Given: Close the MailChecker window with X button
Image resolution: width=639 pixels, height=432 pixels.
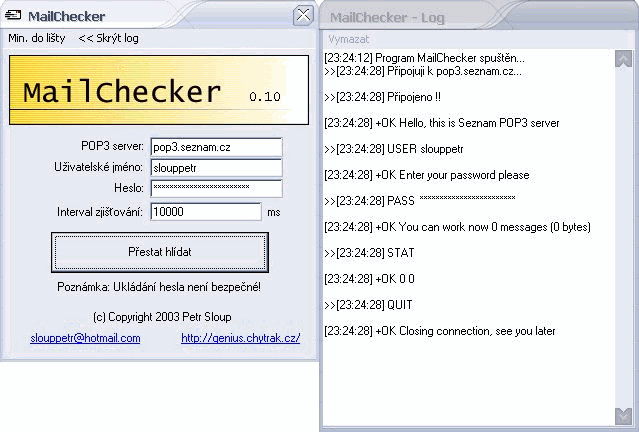Looking at the screenshot, I should coord(303,15).
